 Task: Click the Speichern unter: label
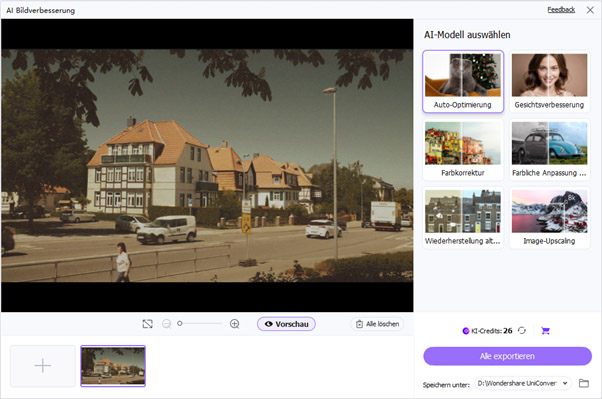(x=446, y=385)
